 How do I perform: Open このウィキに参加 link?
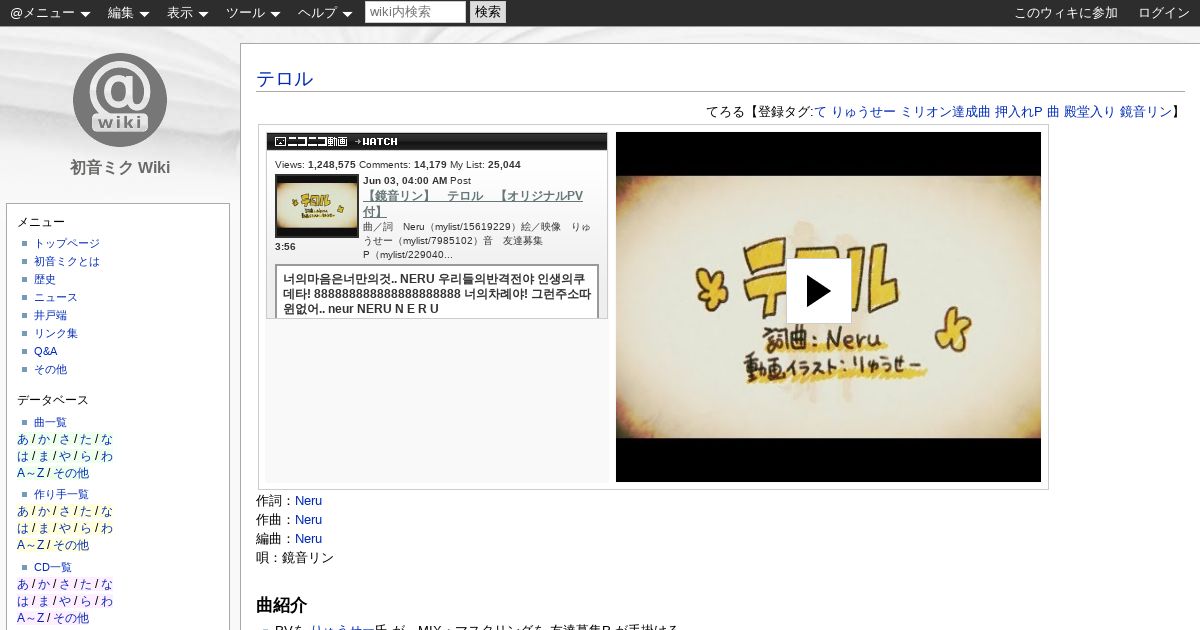[x=1066, y=13]
